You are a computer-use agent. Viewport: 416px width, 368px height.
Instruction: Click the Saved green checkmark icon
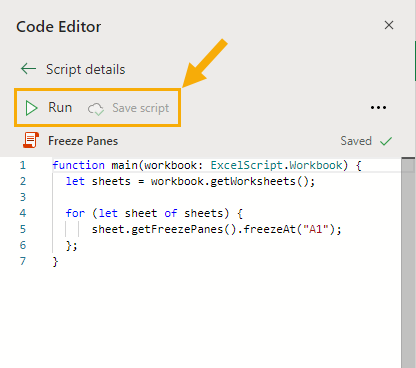[x=386, y=141]
